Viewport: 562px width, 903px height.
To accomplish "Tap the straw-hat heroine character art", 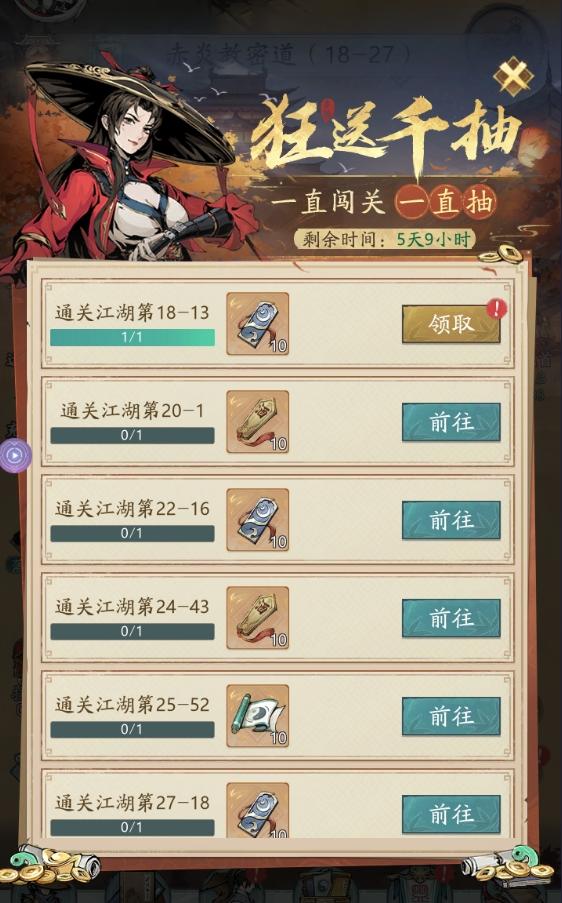I will [x=130, y=167].
